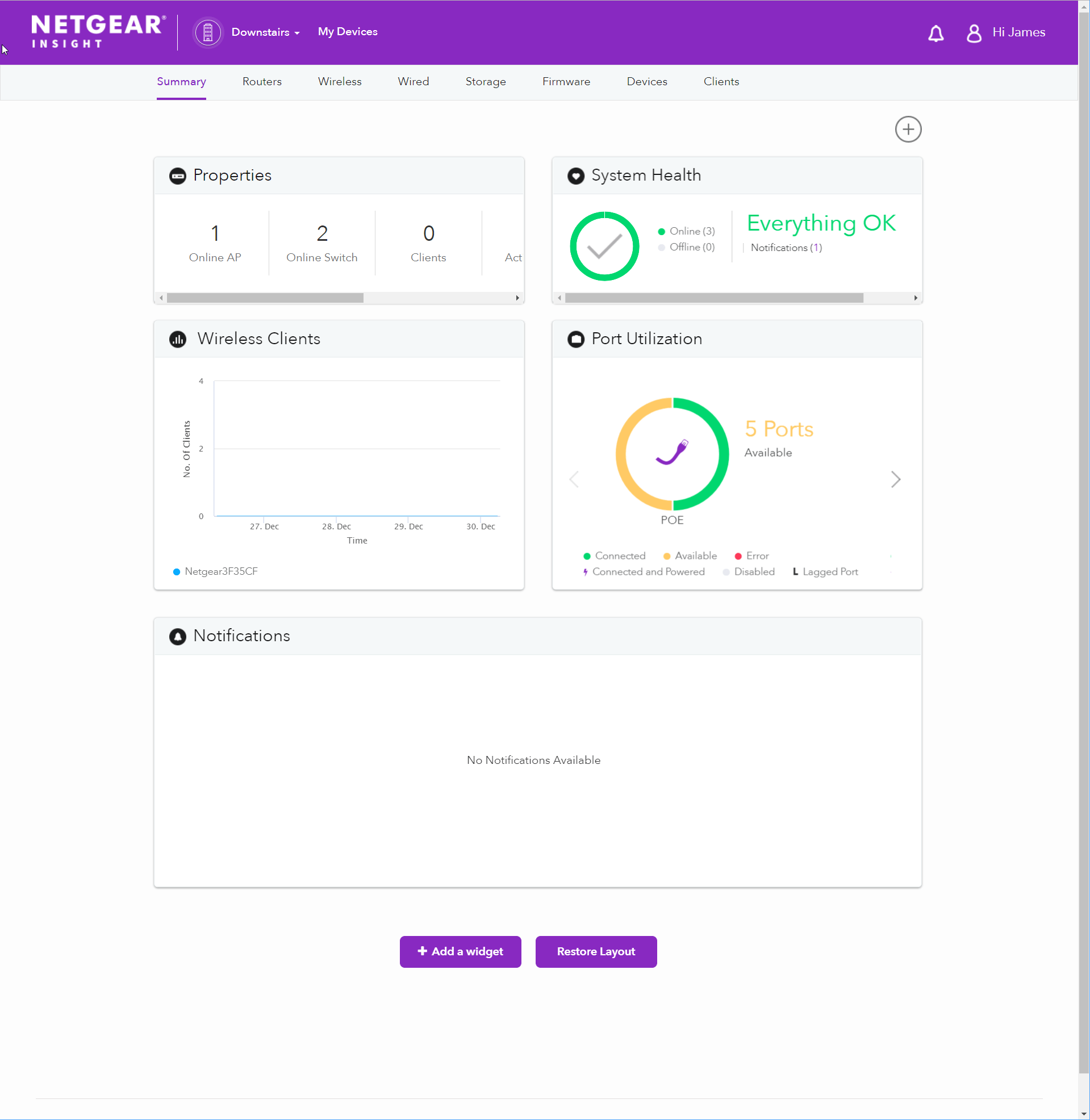This screenshot has height=1120, width=1090.
Task: Click the Port Utilization header icon
Action: tap(575, 340)
